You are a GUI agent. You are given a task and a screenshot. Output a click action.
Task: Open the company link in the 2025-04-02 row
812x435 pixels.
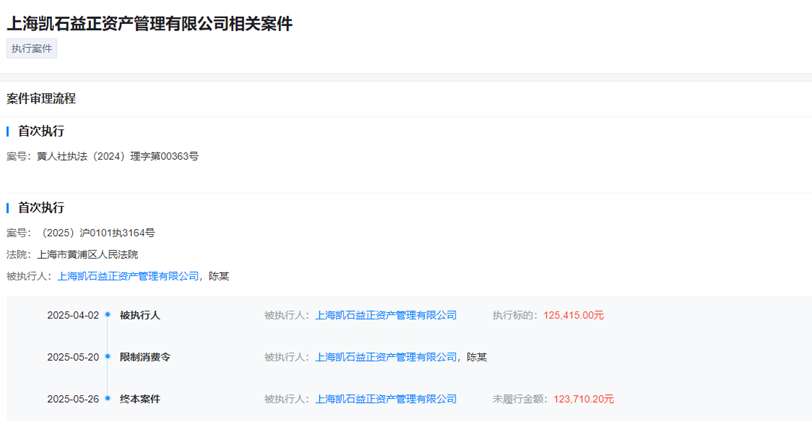[x=385, y=315]
